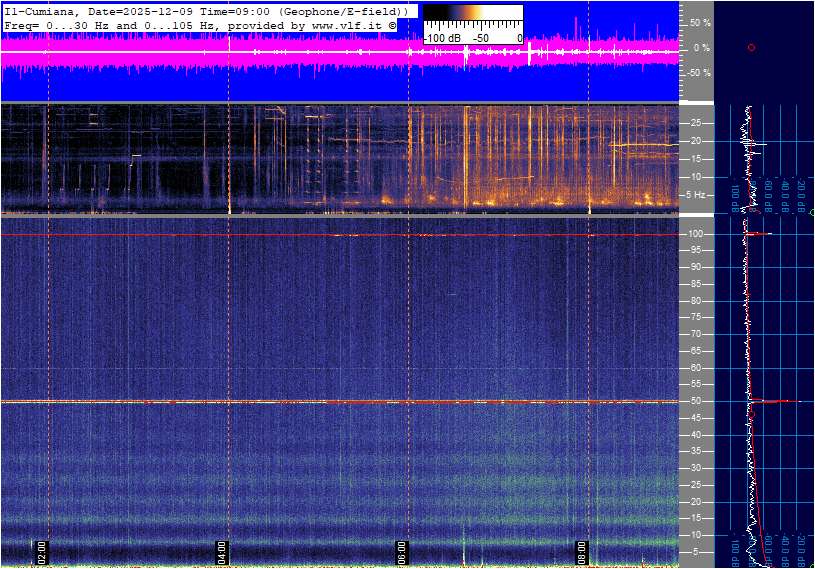This screenshot has height=569, width=815.
Task: Click the -50 % amplitude axis label
Action: [698, 73]
